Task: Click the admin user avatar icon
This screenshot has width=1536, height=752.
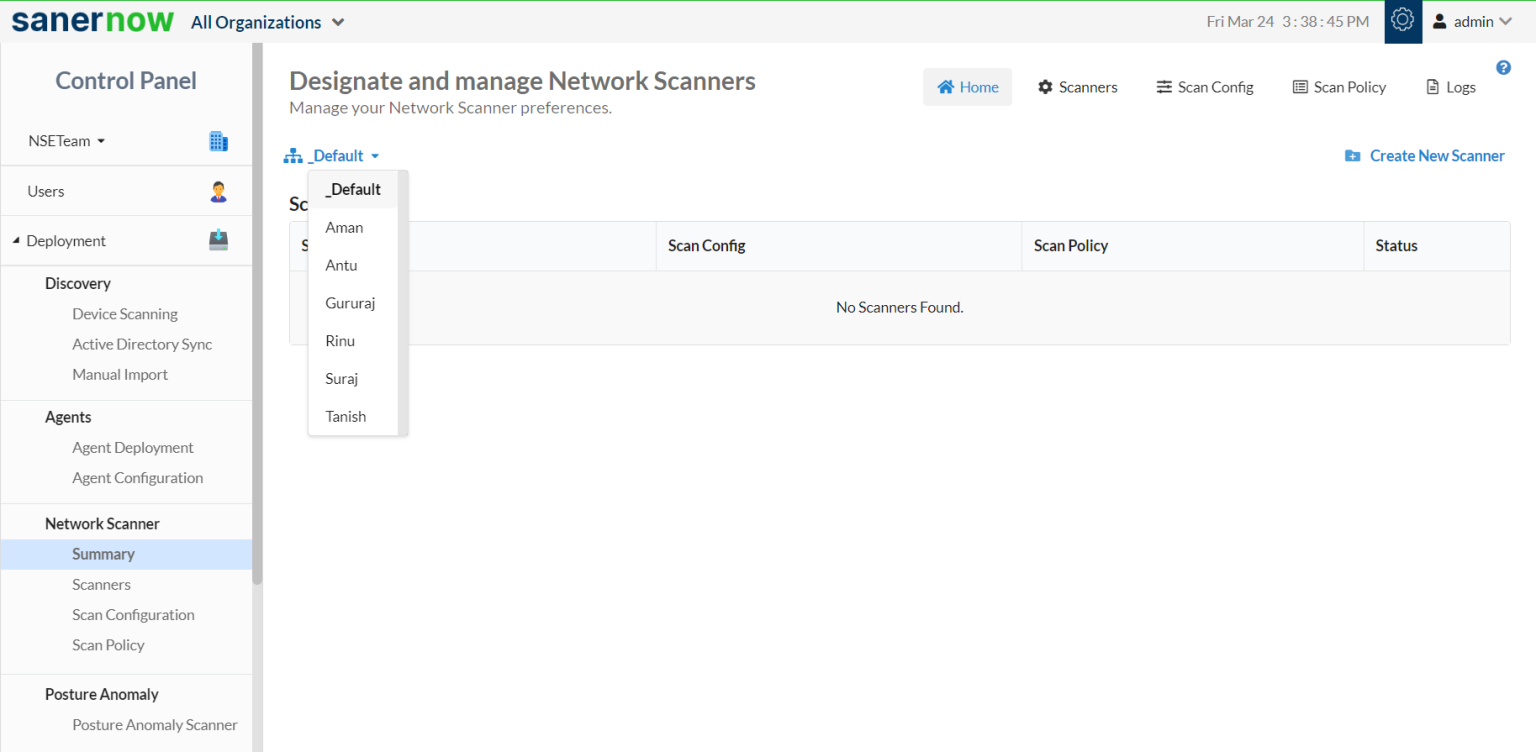Action: pos(1440,21)
